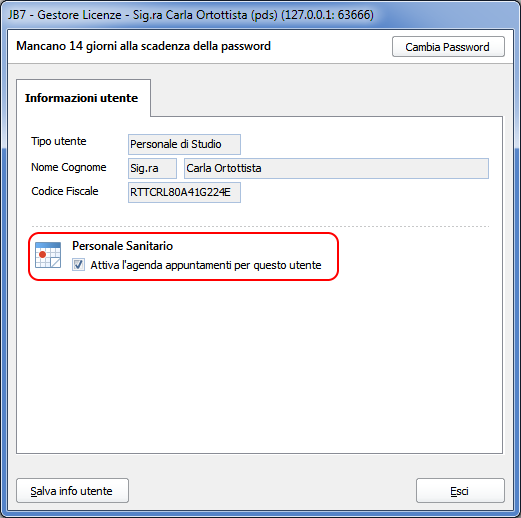Click the checkbox label about agenda appuntamenti
Screen dimensions: 521x518
point(206,265)
